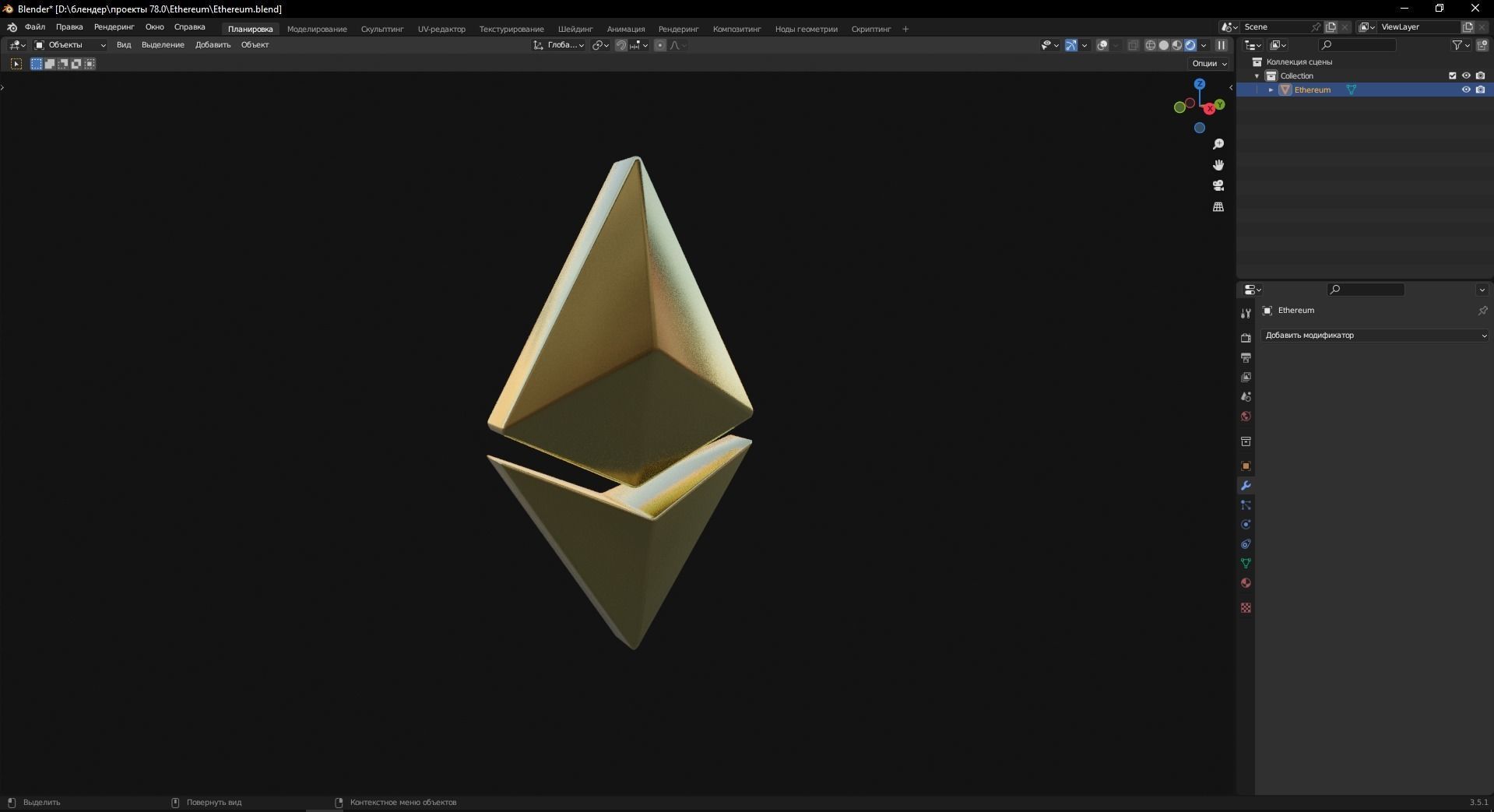Image resolution: width=1494 pixels, height=812 pixels.
Task: Open the View Layer properties tab
Action: (x=1246, y=377)
